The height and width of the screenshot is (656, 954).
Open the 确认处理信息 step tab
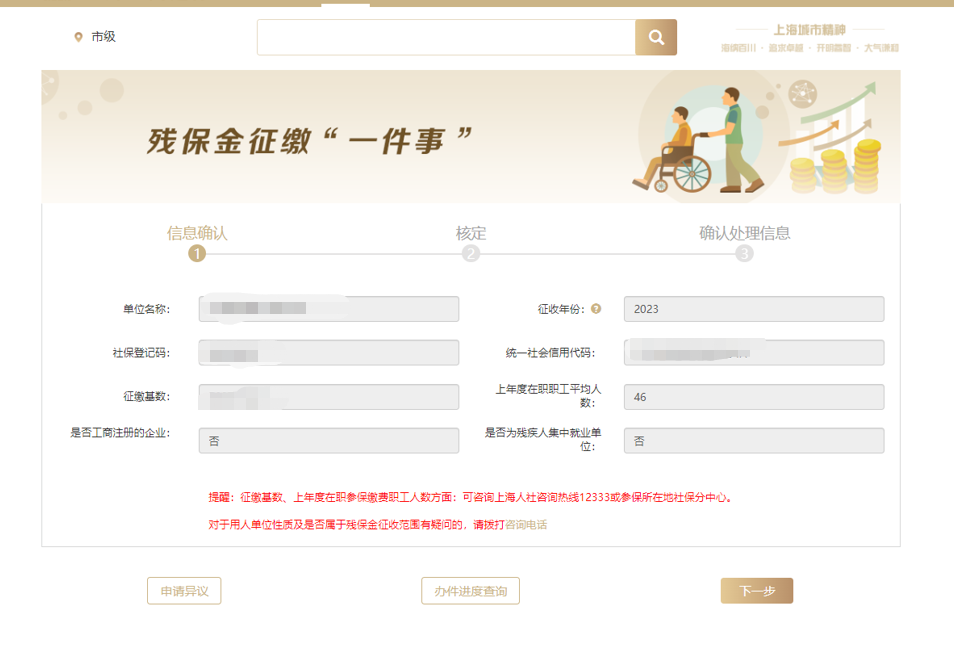coord(744,233)
